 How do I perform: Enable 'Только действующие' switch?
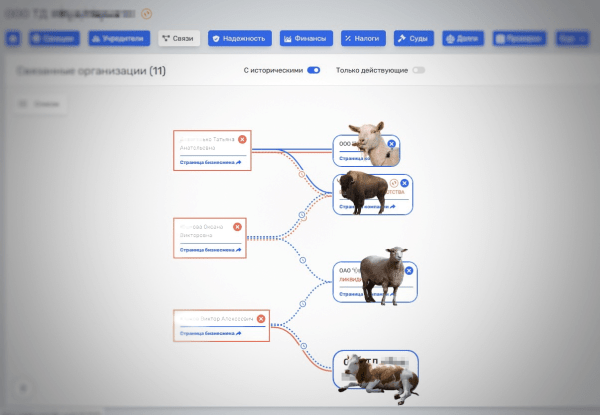click(418, 70)
